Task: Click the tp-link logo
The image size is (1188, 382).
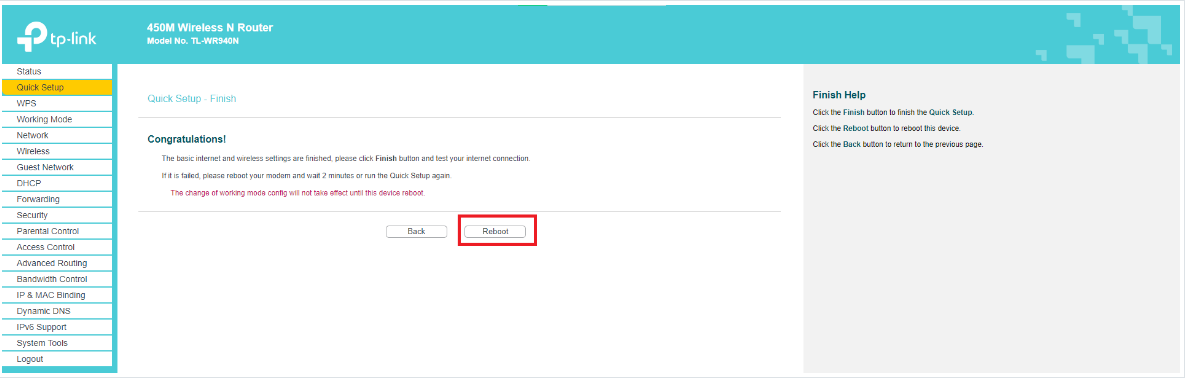Action: [56, 37]
